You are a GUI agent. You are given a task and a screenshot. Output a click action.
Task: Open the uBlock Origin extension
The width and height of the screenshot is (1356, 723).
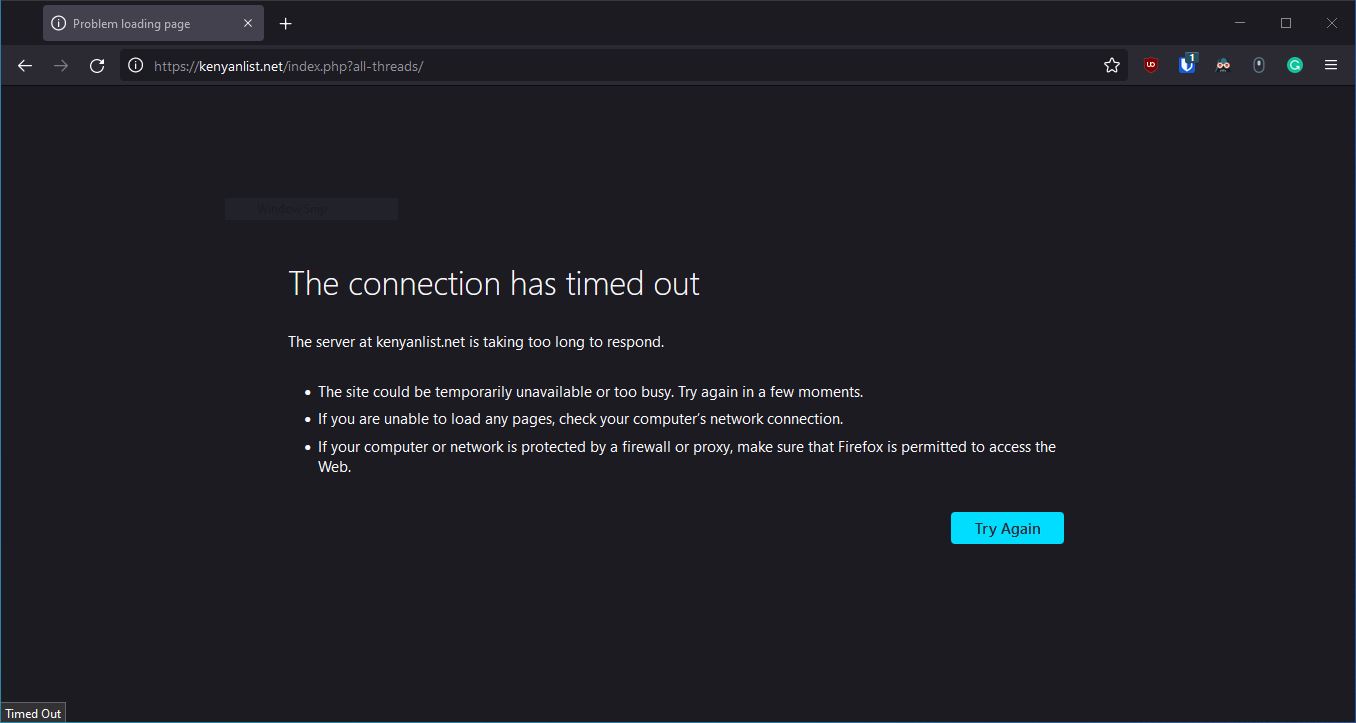(x=1151, y=66)
